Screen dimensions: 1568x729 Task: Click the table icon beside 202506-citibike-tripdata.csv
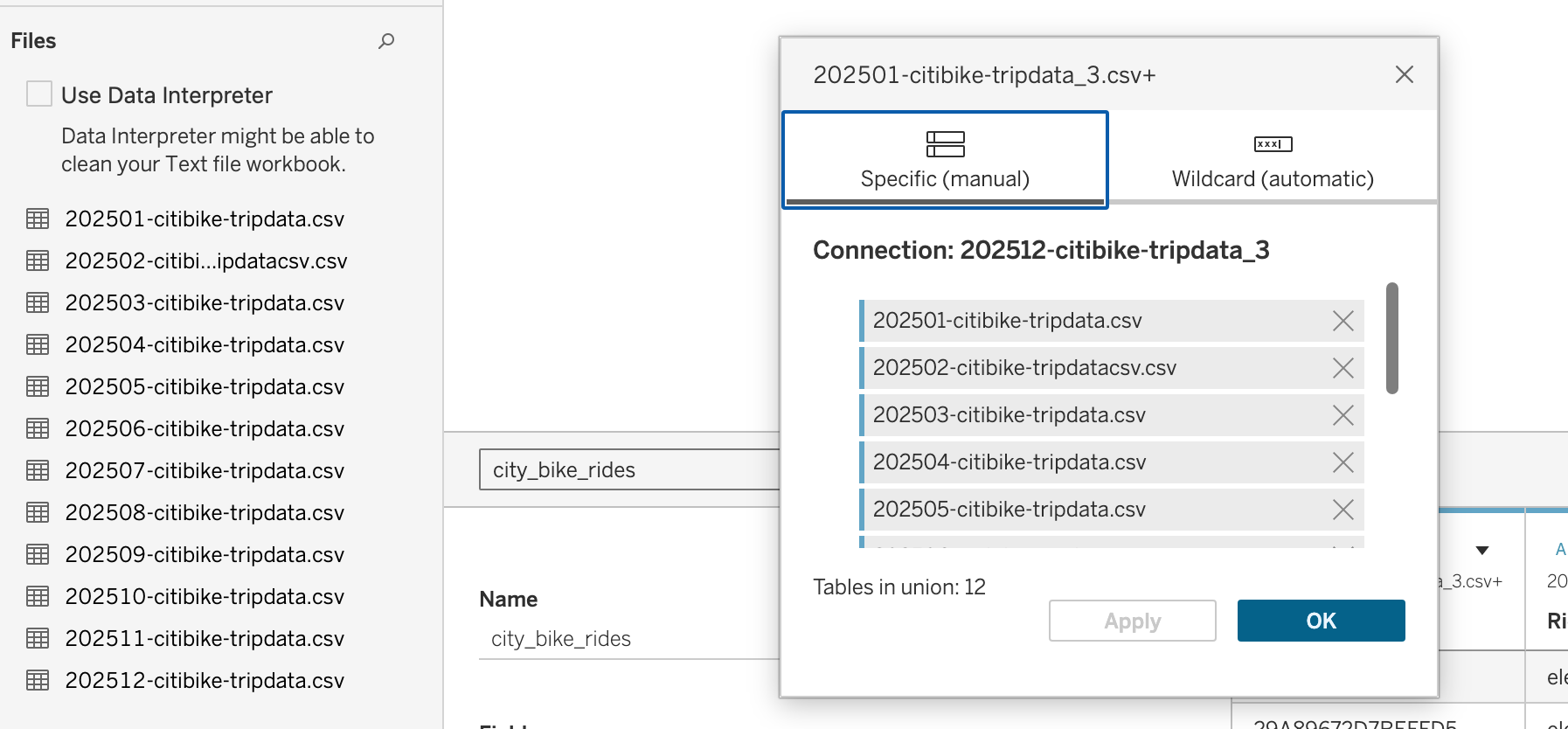(38, 428)
